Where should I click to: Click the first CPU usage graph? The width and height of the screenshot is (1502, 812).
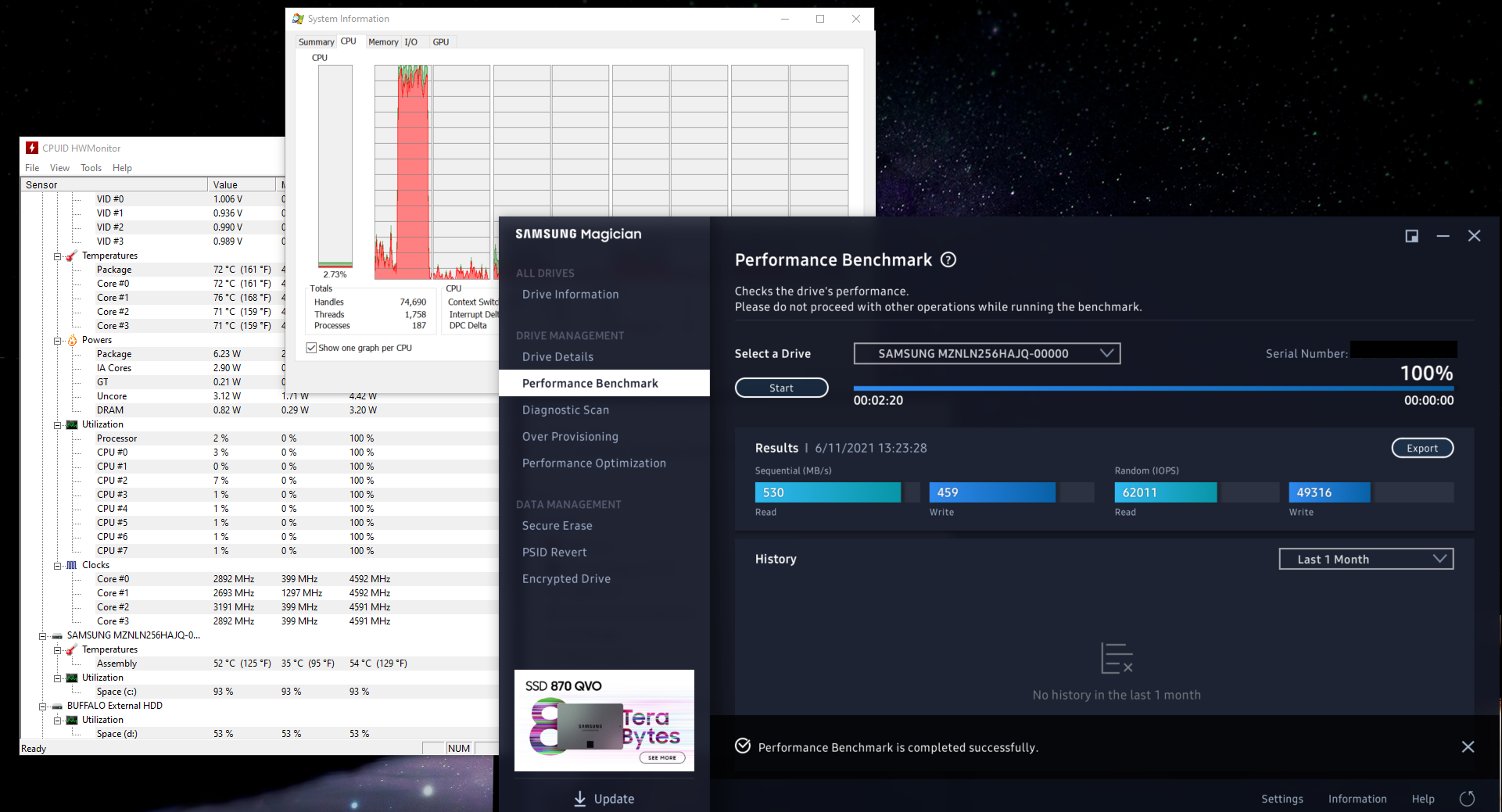[x=403, y=172]
